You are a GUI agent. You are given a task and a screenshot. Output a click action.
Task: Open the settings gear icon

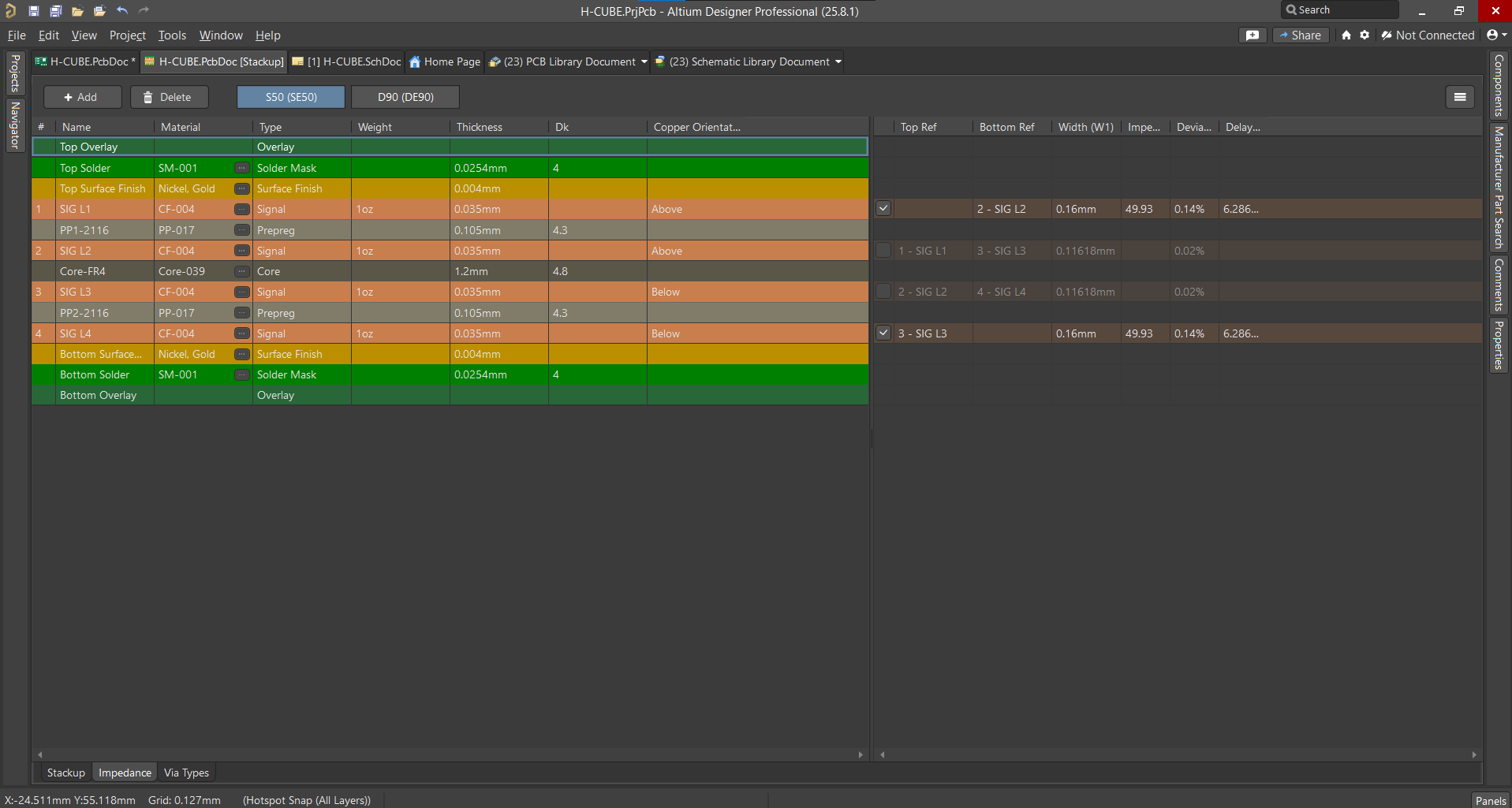(1365, 35)
